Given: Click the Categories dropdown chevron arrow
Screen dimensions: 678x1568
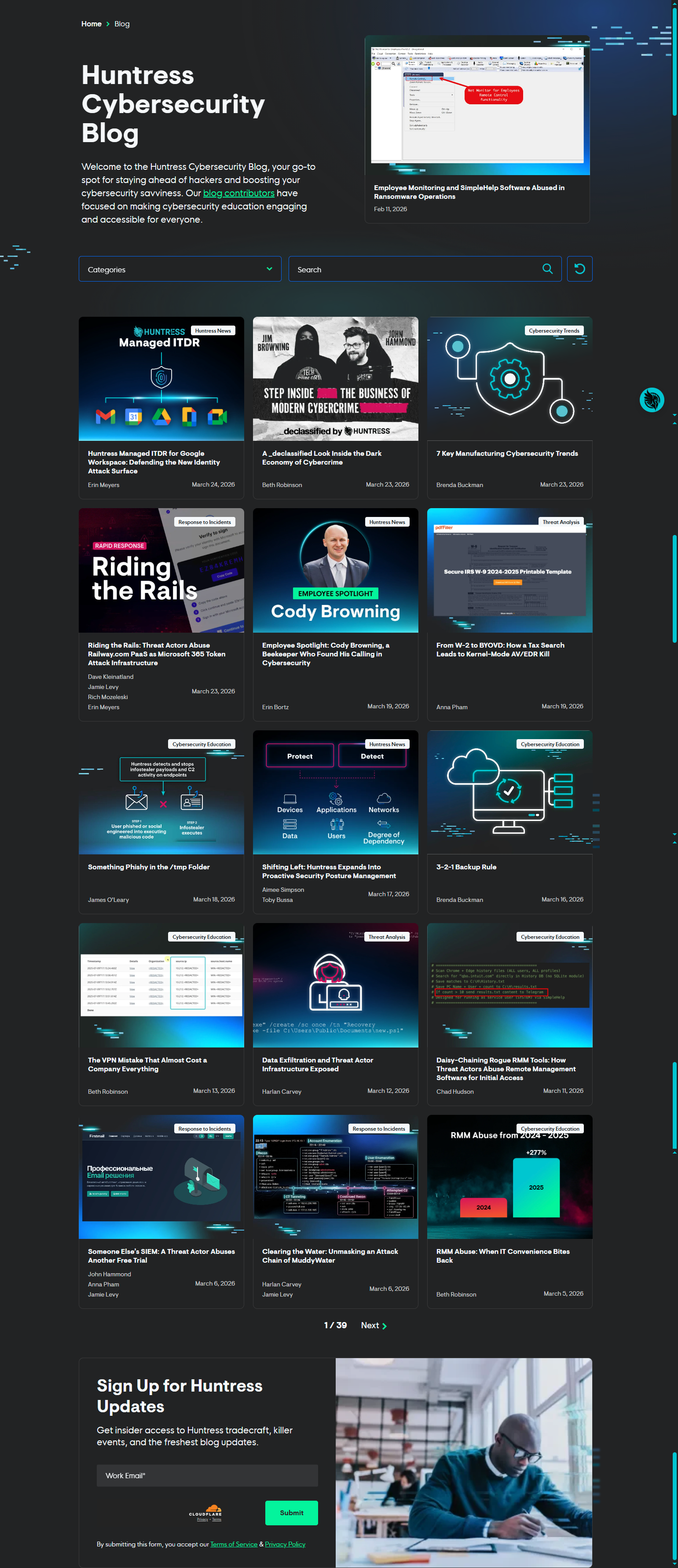Looking at the screenshot, I should (x=269, y=269).
